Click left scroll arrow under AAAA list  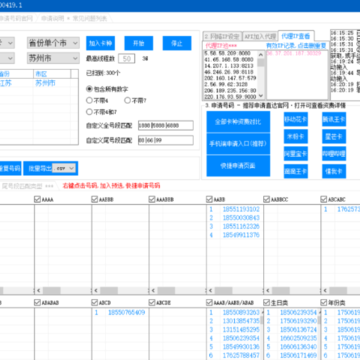pos(38,290)
